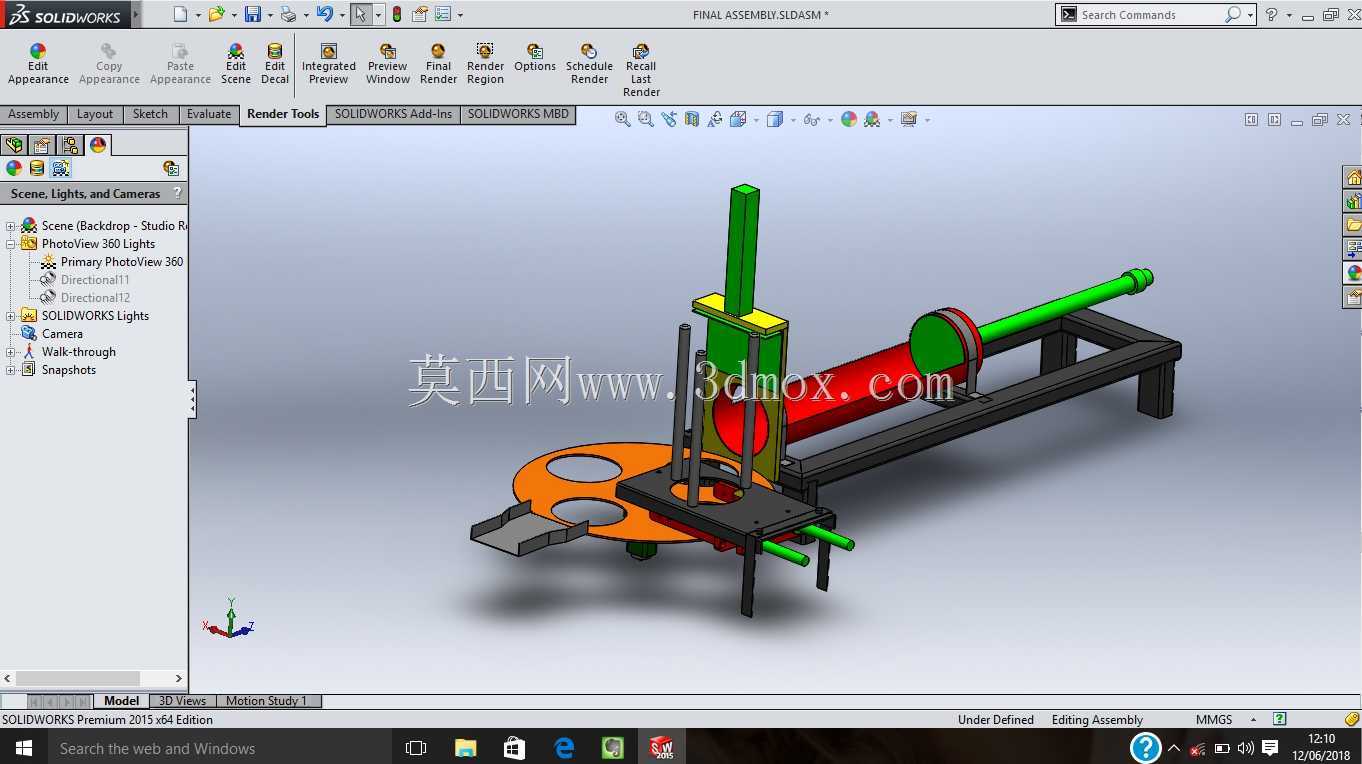Image resolution: width=1362 pixels, height=764 pixels.
Task: Click the Undo arrow icon
Action: point(324,14)
